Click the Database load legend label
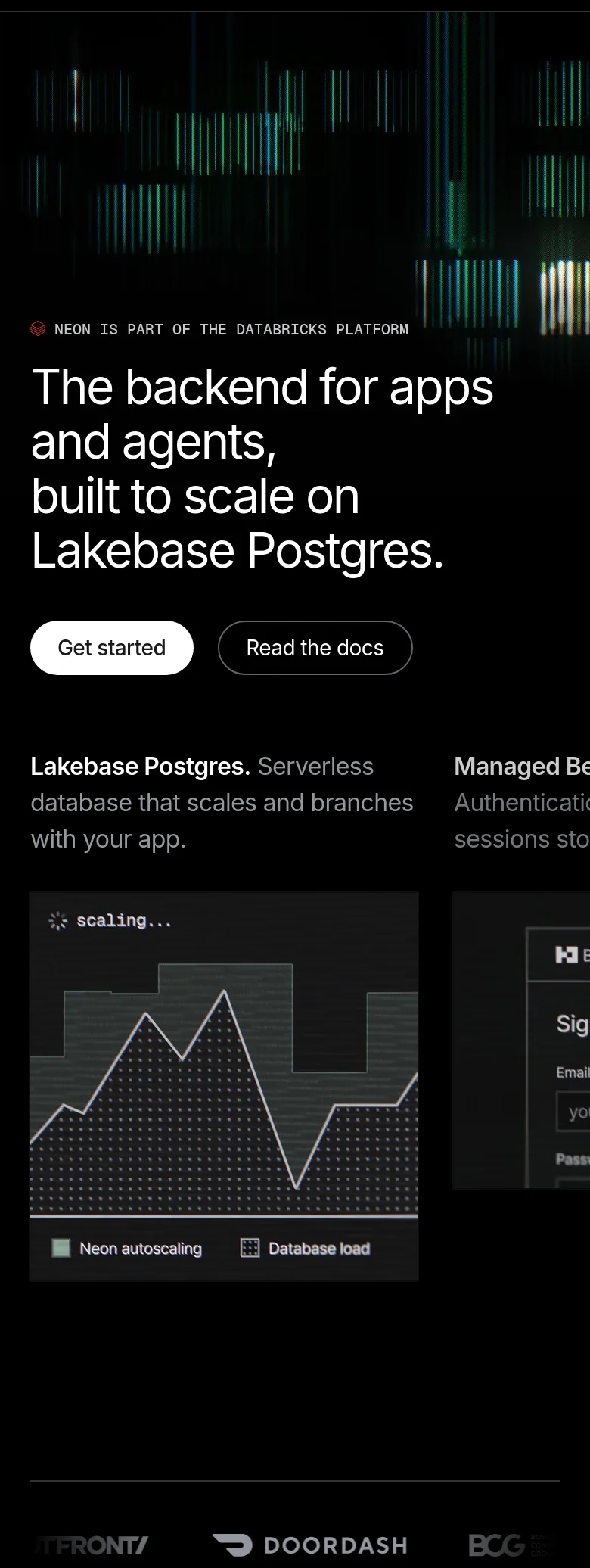Viewport: 590px width, 1568px height. (319, 1249)
